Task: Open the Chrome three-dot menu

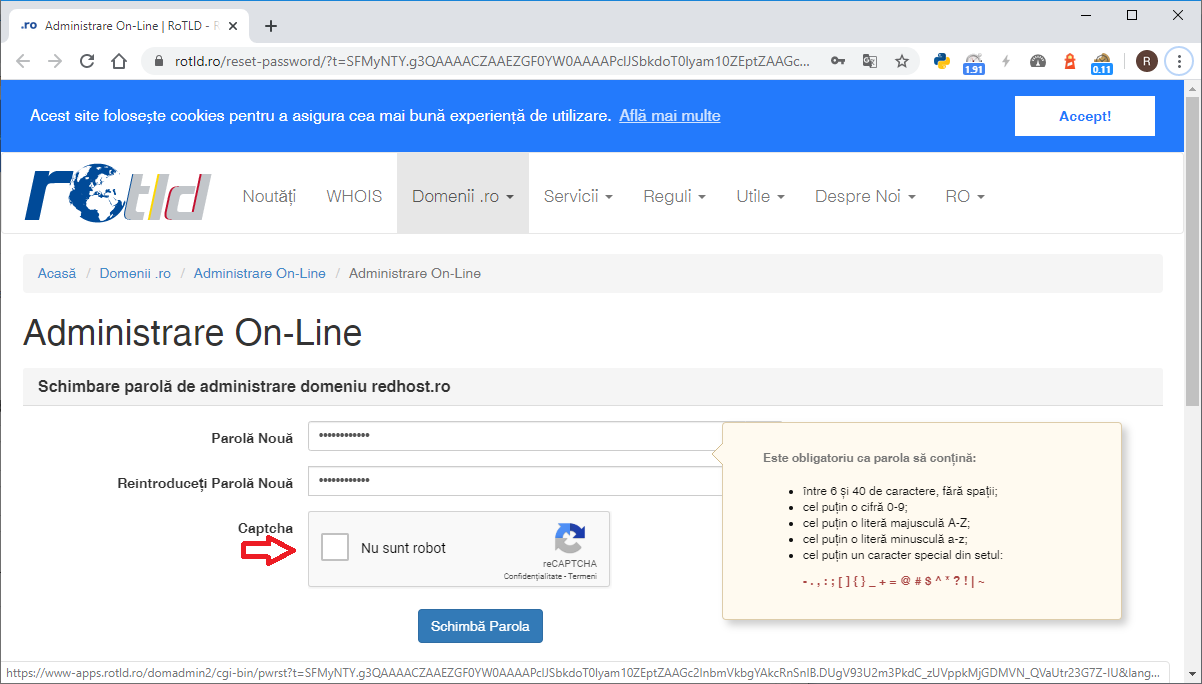Action: pyautogui.click(x=1179, y=61)
